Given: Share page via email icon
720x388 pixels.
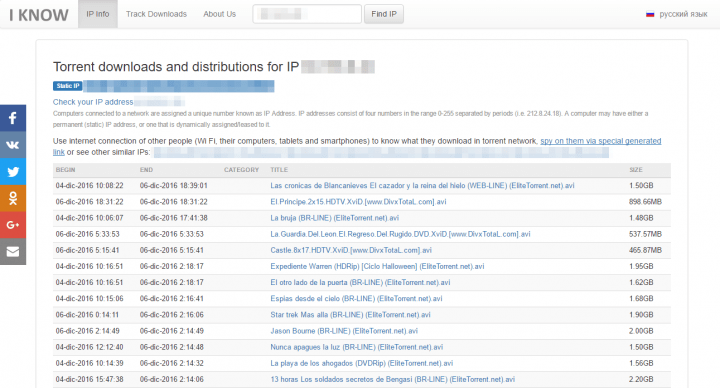Looking at the screenshot, I should pos(13,251).
